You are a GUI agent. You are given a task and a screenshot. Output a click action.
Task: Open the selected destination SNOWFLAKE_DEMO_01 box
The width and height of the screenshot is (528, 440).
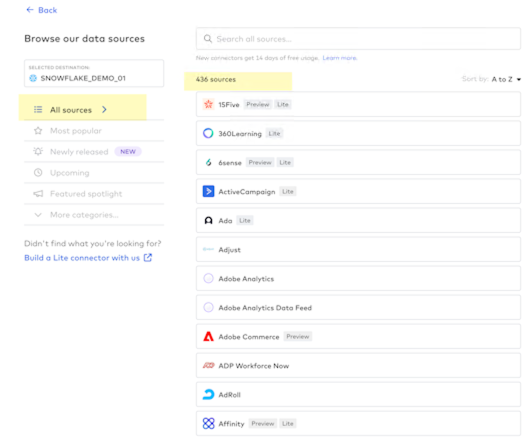point(94,73)
